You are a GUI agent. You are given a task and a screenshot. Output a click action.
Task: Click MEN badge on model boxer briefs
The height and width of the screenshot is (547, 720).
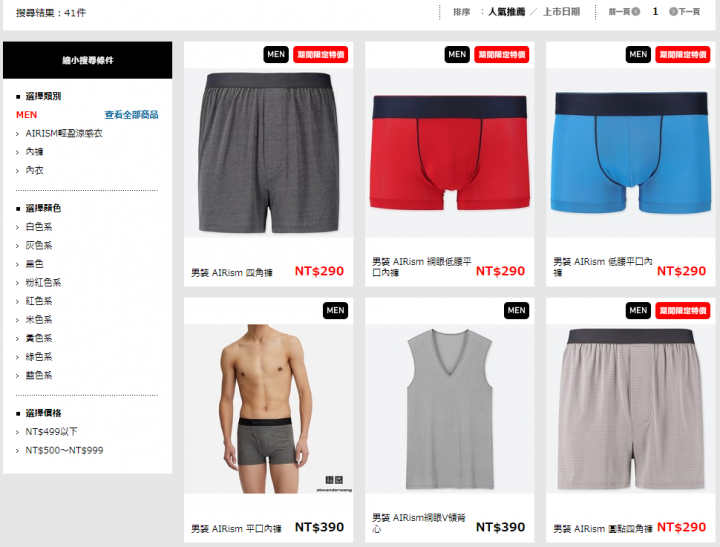[336, 310]
